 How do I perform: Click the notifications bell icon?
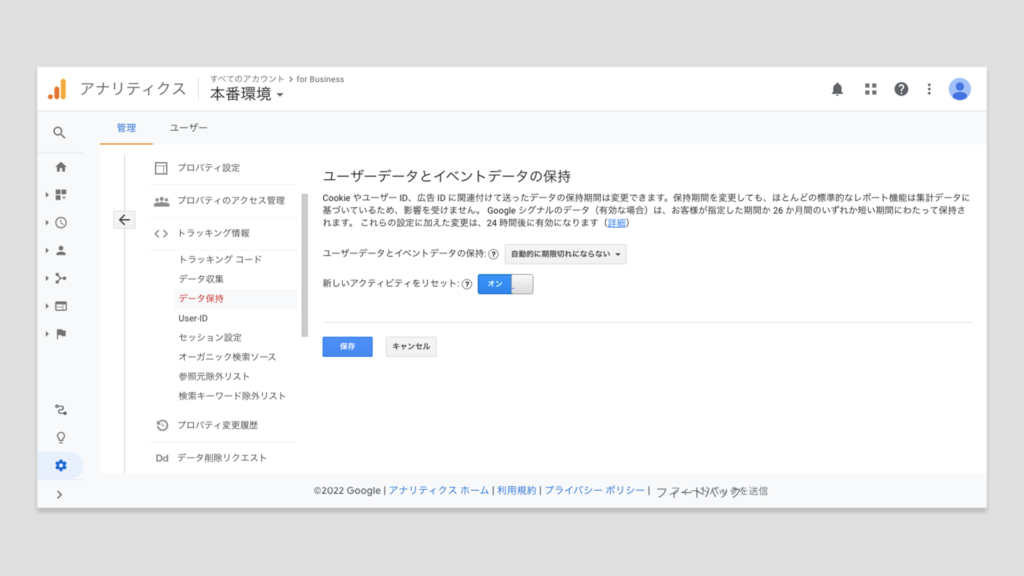pos(837,89)
